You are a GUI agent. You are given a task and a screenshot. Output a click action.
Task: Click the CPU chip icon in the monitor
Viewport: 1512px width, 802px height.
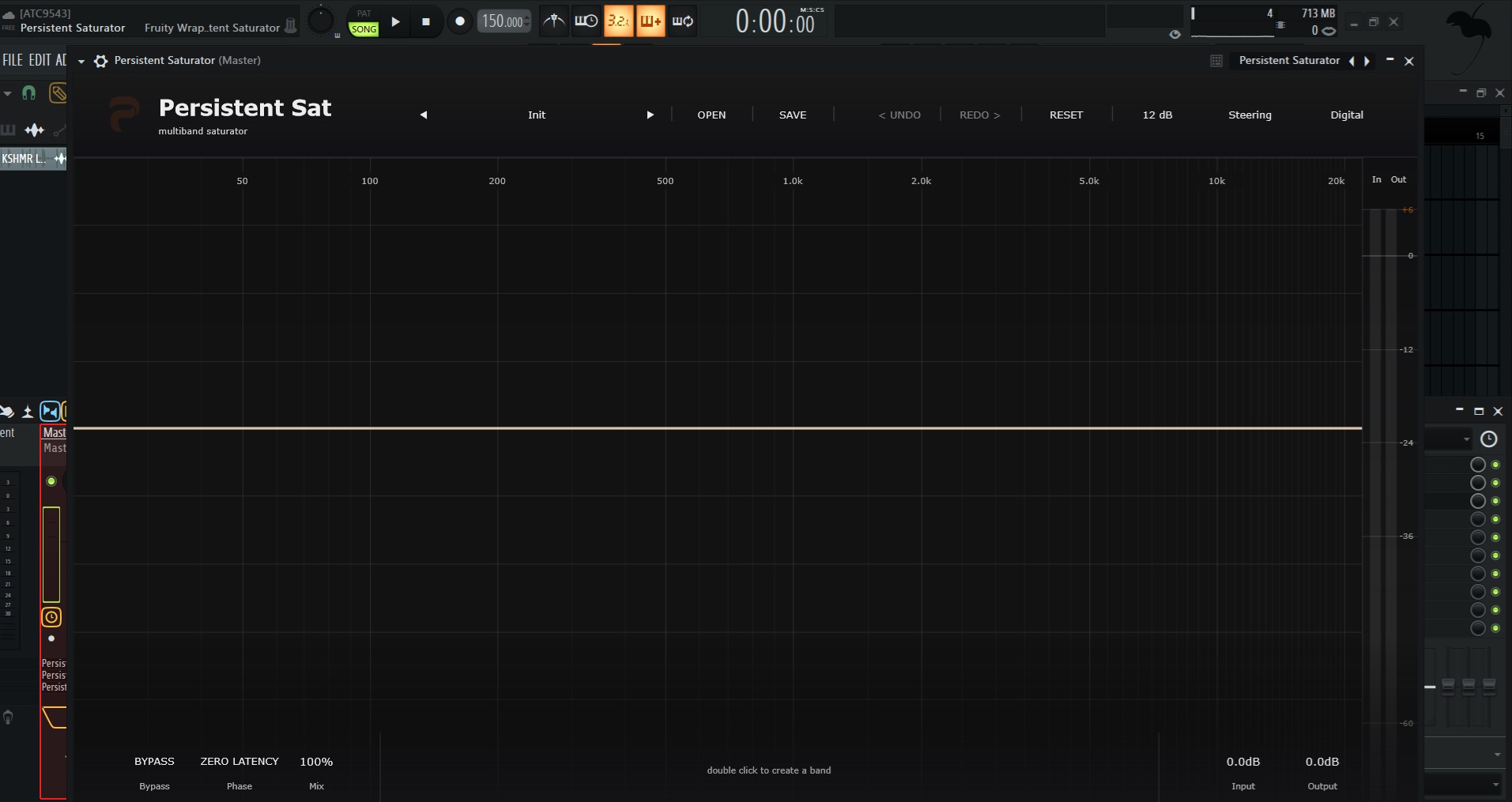[x=1280, y=24]
